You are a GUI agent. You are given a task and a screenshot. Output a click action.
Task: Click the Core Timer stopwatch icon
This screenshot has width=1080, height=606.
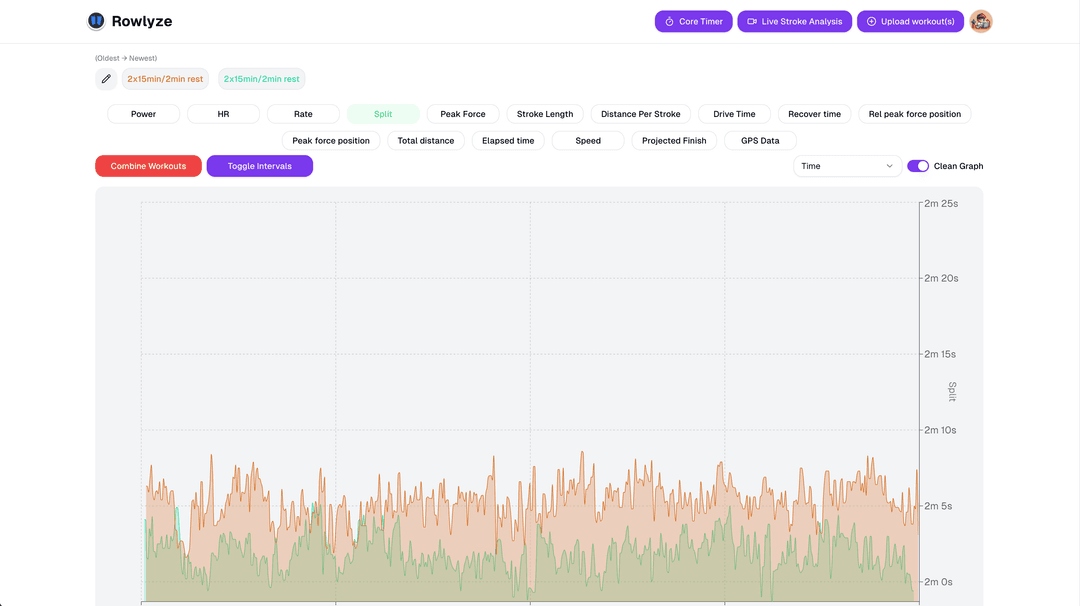click(x=669, y=21)
